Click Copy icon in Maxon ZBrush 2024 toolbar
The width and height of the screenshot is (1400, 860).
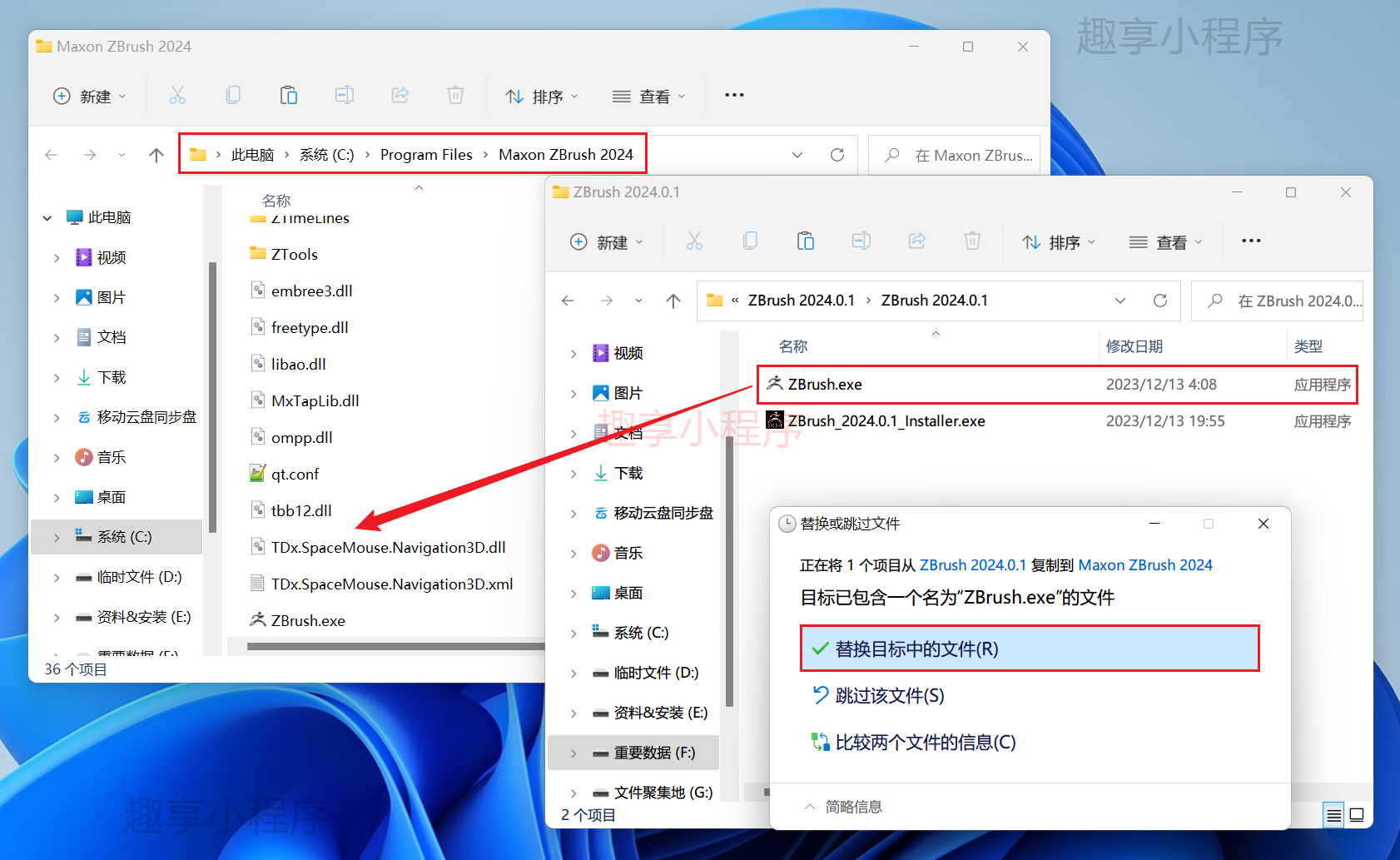click(233, 96)
